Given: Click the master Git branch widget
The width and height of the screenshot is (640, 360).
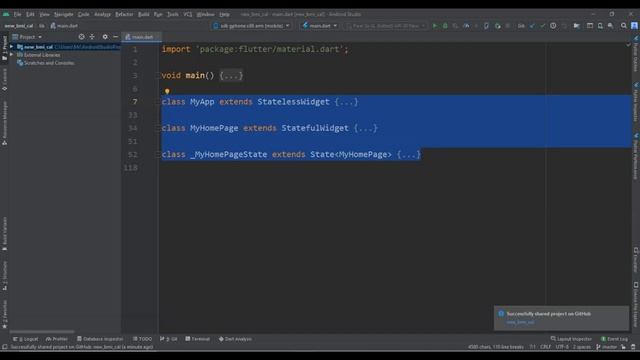Looking at the screenshot, I should pos(607,347).
